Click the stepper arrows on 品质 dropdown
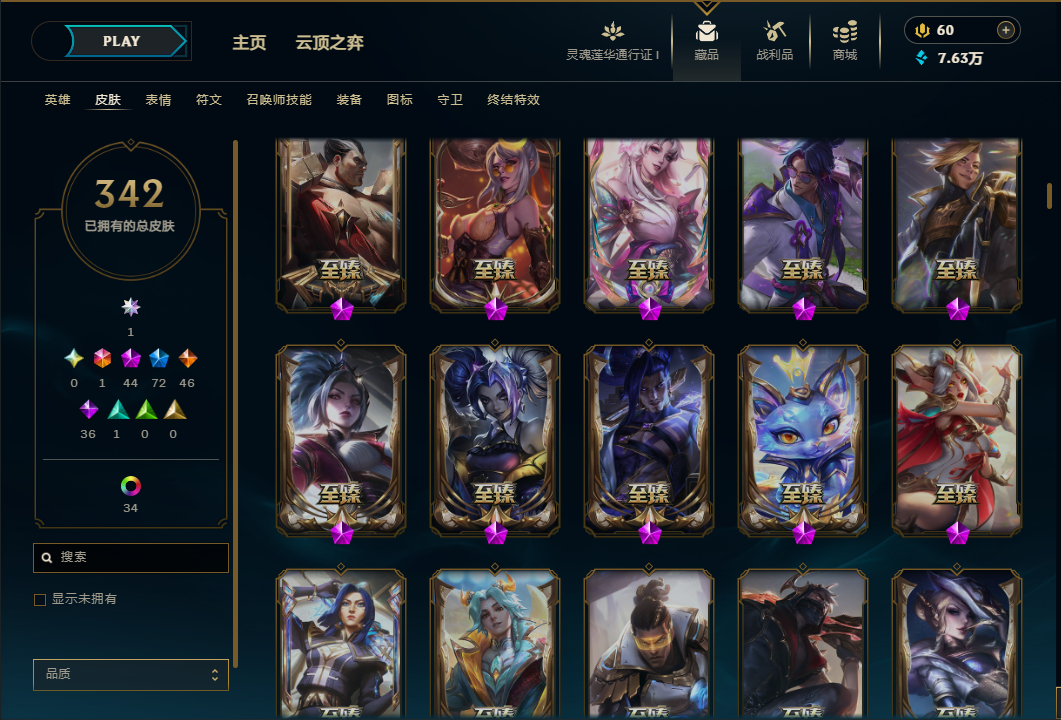Image resolution: width=1061 pixels, height=720 pixels. click(215, 675)
